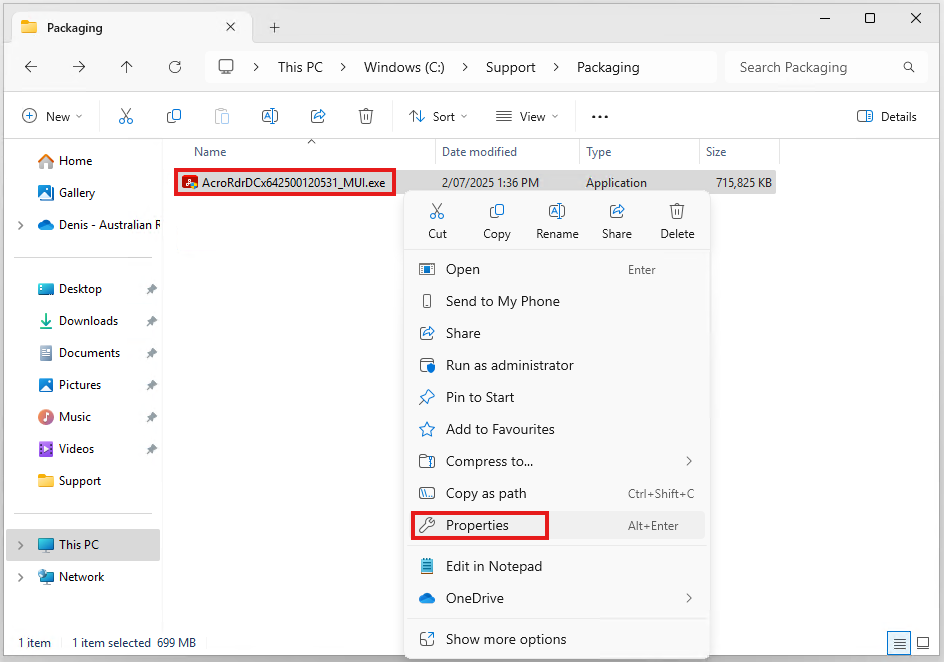Open the See more ellipsis menu
944x662 pixels.
click(x=600, y=117)
